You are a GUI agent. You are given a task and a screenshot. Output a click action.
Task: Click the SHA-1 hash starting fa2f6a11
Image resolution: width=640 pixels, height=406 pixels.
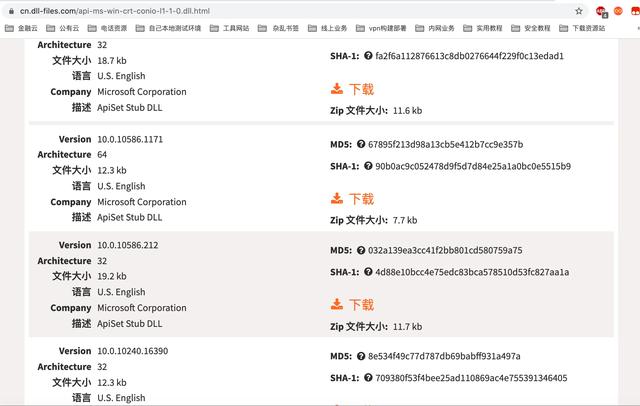click(469, 56)
